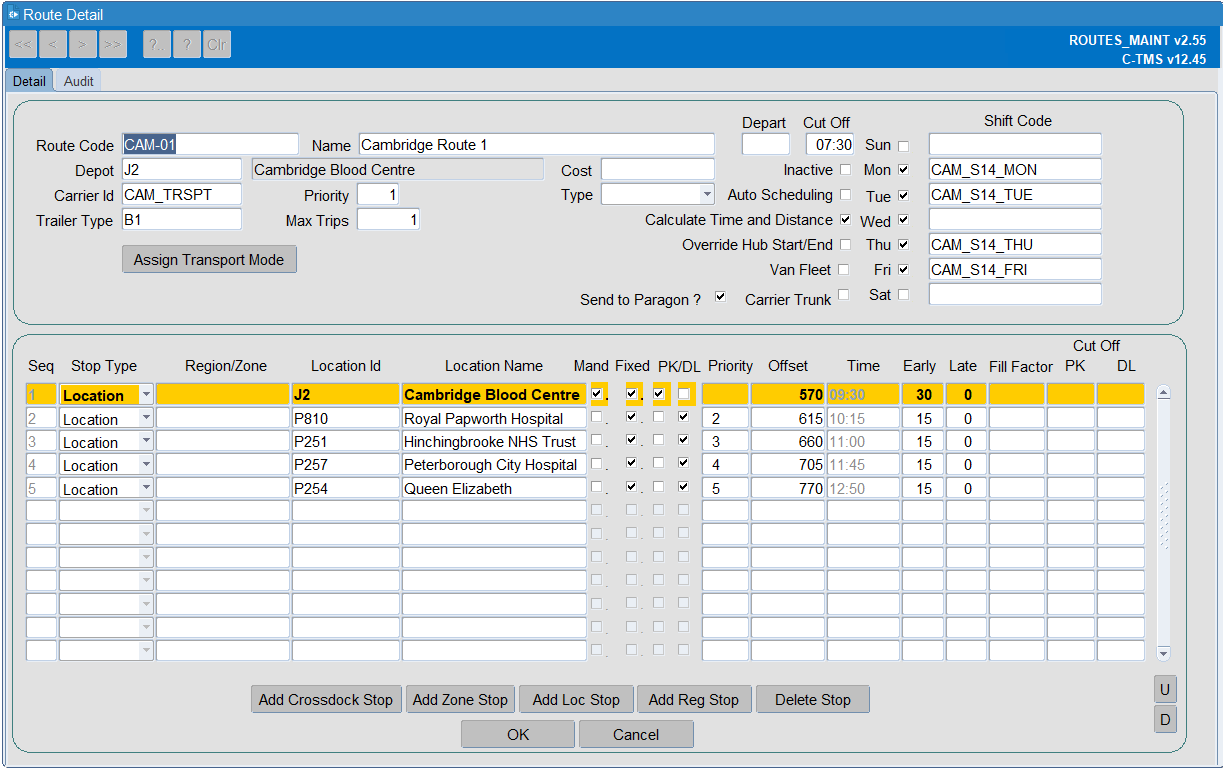Click the '?..' query toolbar button

[x=157, y=44]
